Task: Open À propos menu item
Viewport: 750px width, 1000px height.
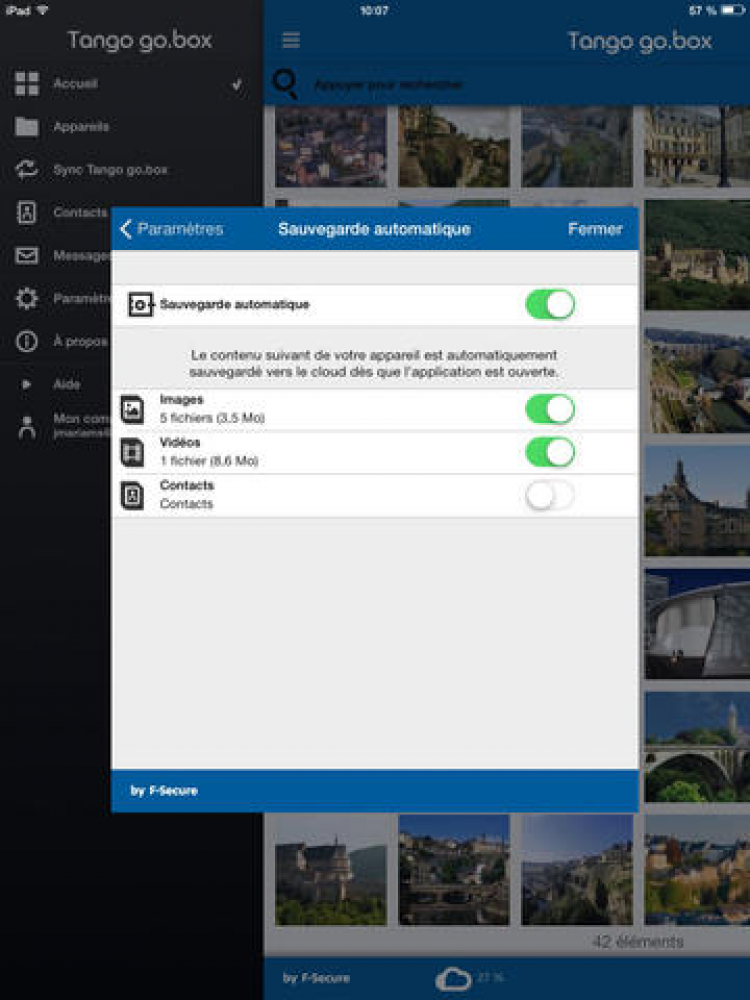Action: pos(80,341)
